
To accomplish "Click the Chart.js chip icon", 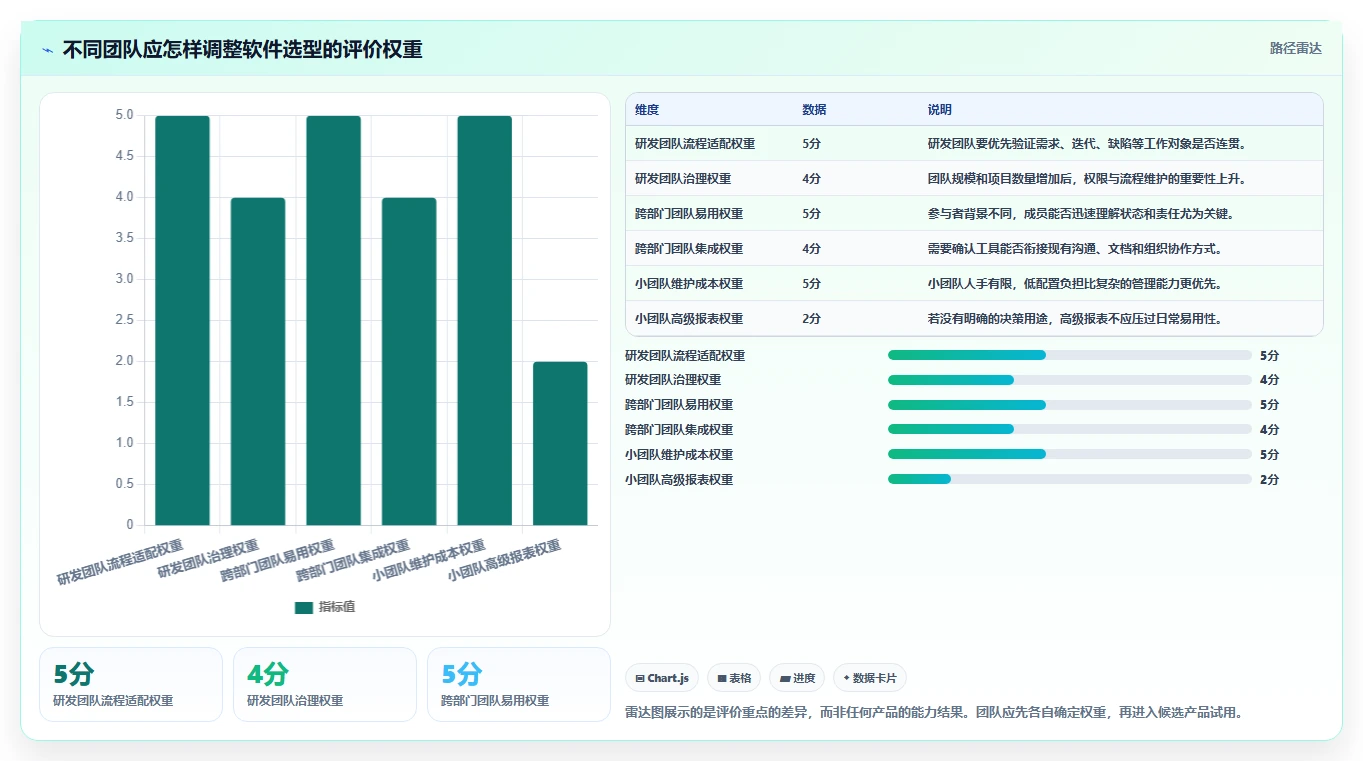I will point(640,678).
